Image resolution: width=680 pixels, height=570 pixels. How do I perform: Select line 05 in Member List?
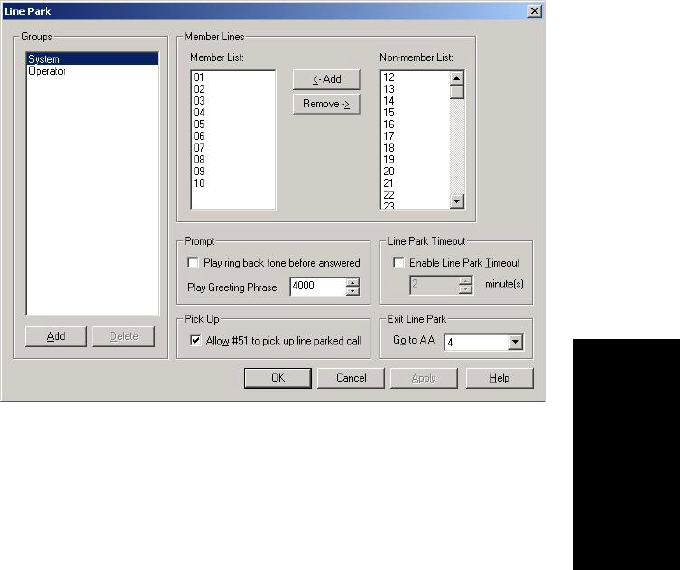pos(233,124)
